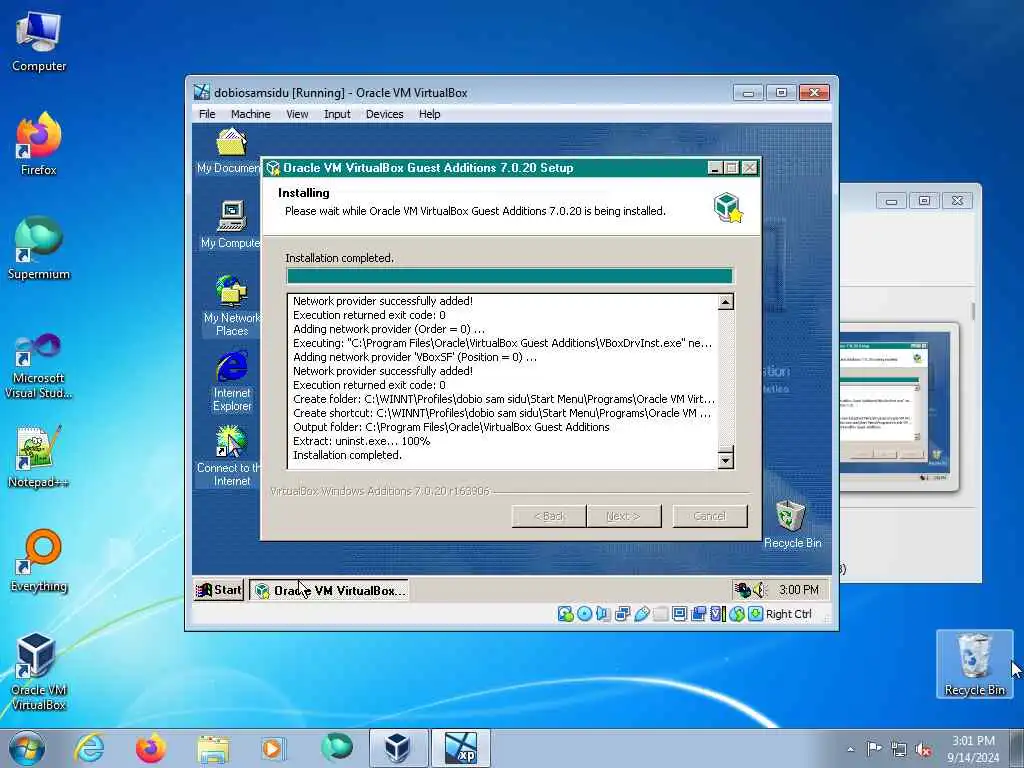Viewport: 1024px width, 768px height.
Task: Click the Action Center flag tray icon
Action: pos(874,749)
